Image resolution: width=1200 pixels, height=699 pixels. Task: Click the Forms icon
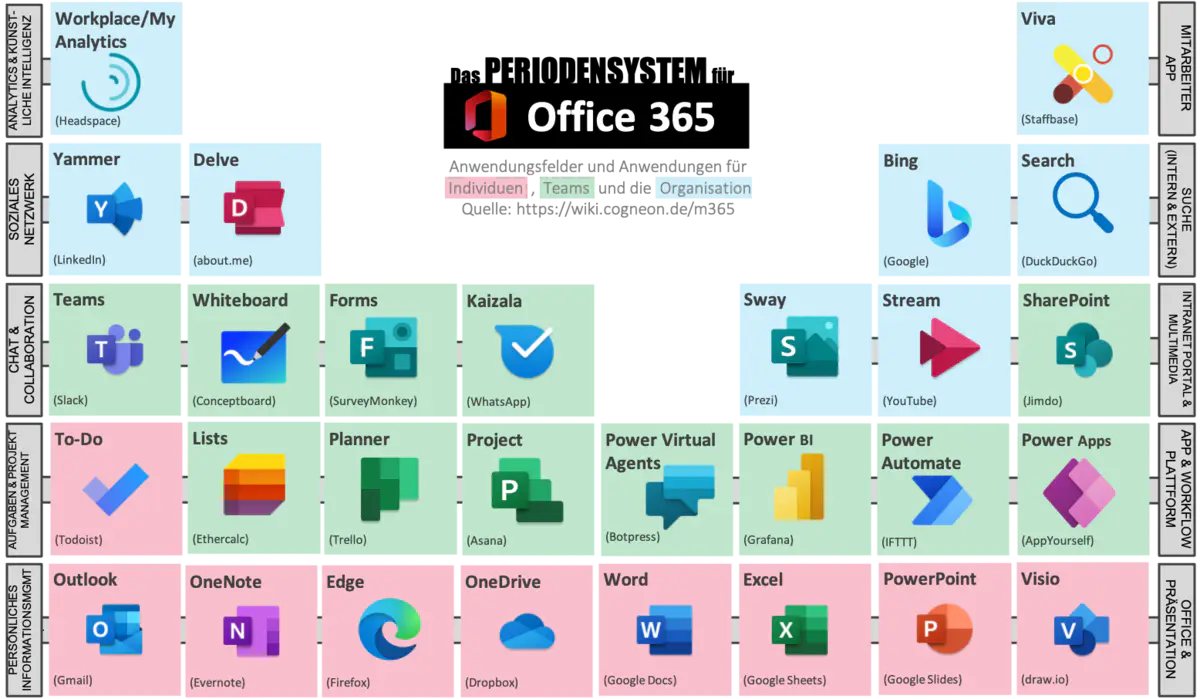point(383,348)
